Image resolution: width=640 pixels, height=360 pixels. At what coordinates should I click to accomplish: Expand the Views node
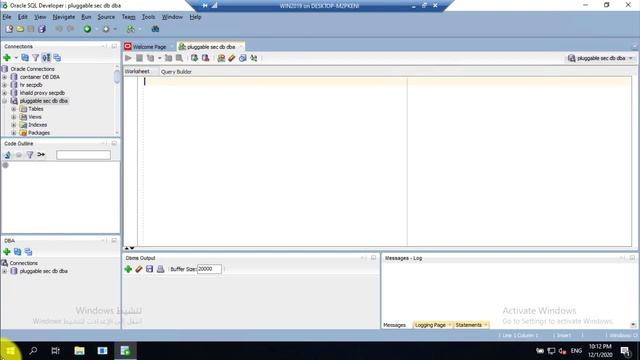(14, 117)
